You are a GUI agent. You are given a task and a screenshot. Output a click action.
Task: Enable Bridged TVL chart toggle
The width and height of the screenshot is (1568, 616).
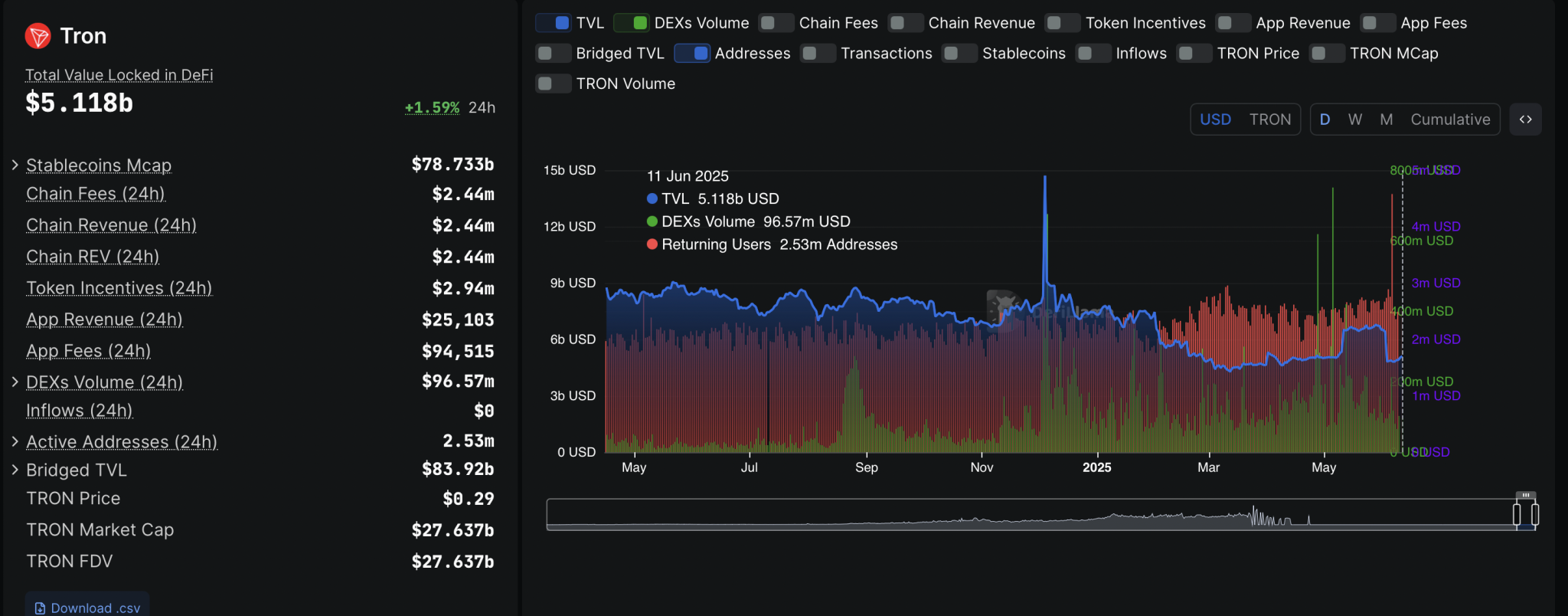pos(554,53)
